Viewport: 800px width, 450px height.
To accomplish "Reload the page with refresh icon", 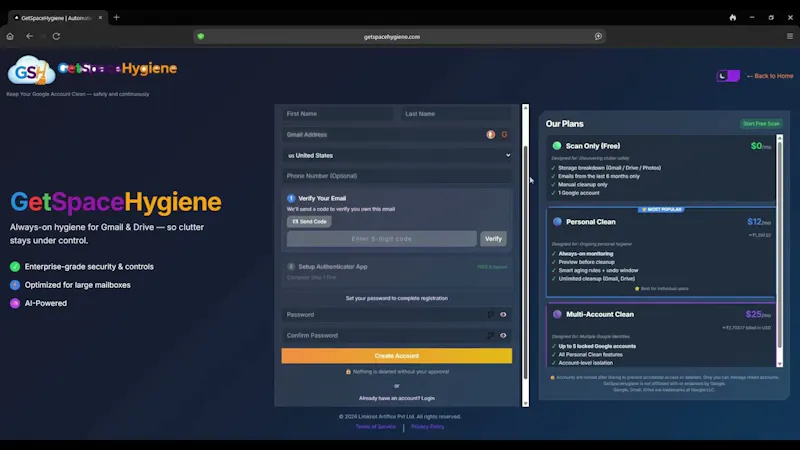I will [57, 36].
